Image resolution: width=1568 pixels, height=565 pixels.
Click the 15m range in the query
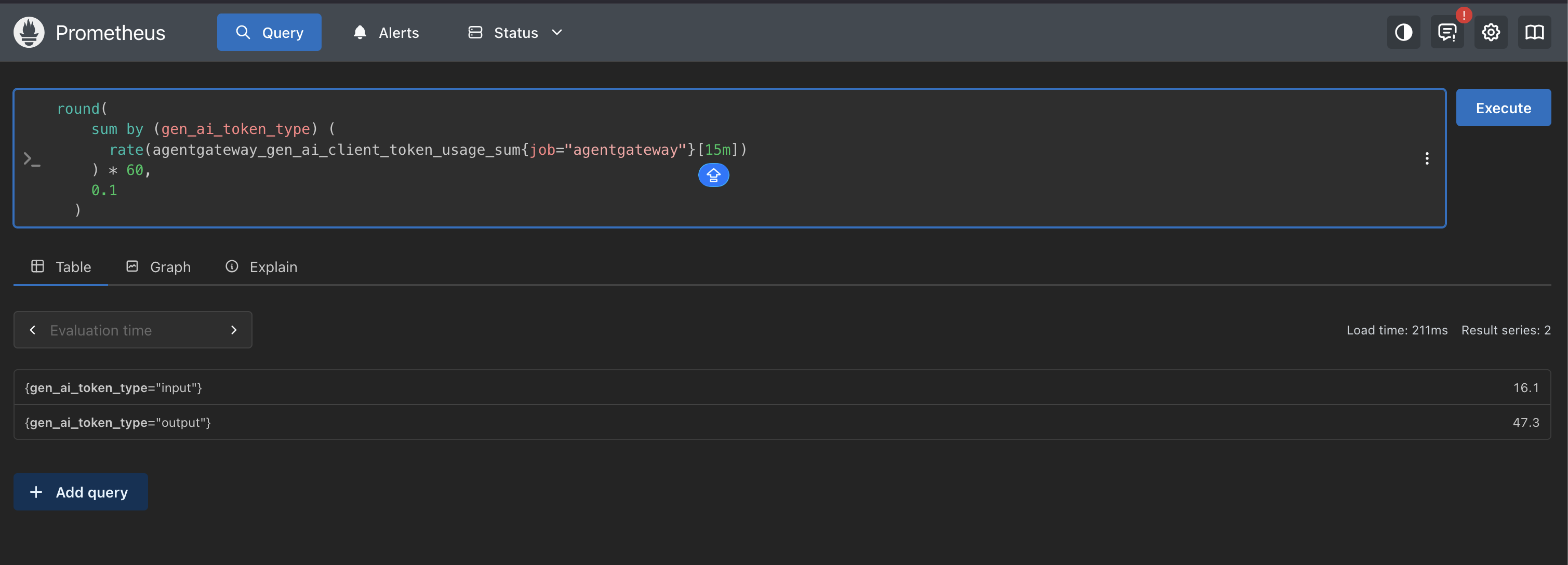[x=717, y=150]
